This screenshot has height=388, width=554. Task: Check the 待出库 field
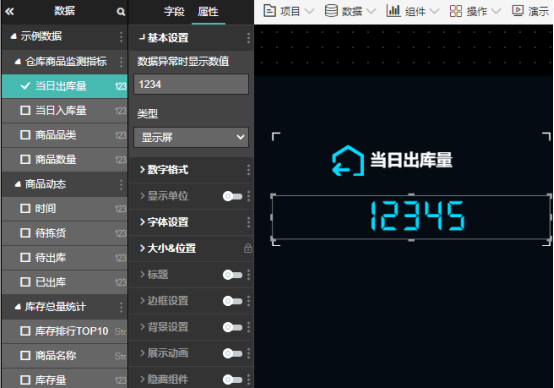[25, 258]
